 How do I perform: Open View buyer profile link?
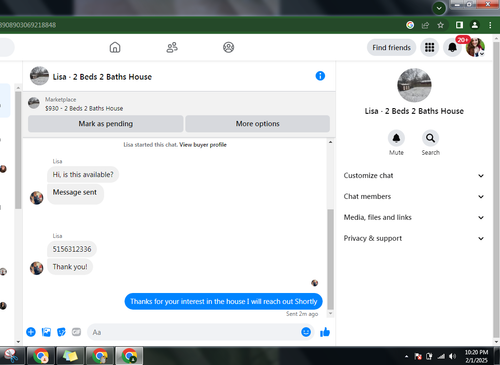[x=203, y=145]
